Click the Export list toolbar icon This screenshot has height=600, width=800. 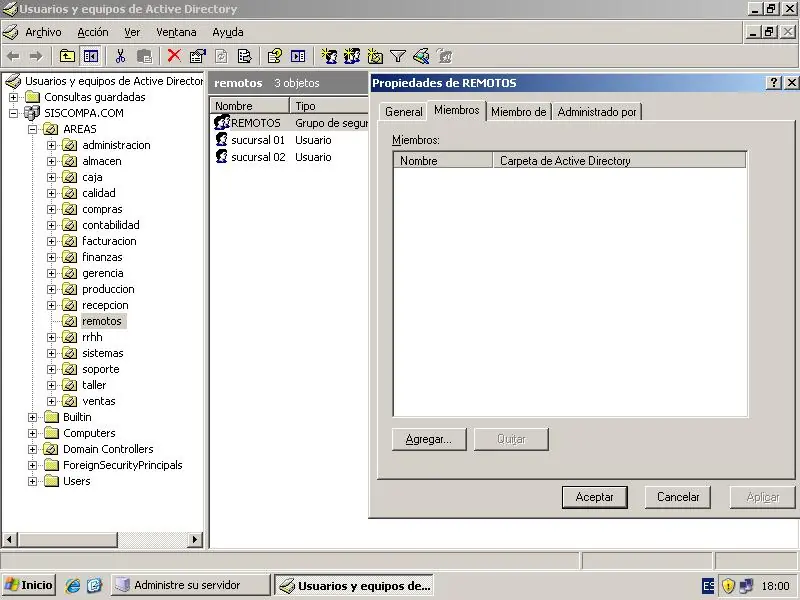244,56
